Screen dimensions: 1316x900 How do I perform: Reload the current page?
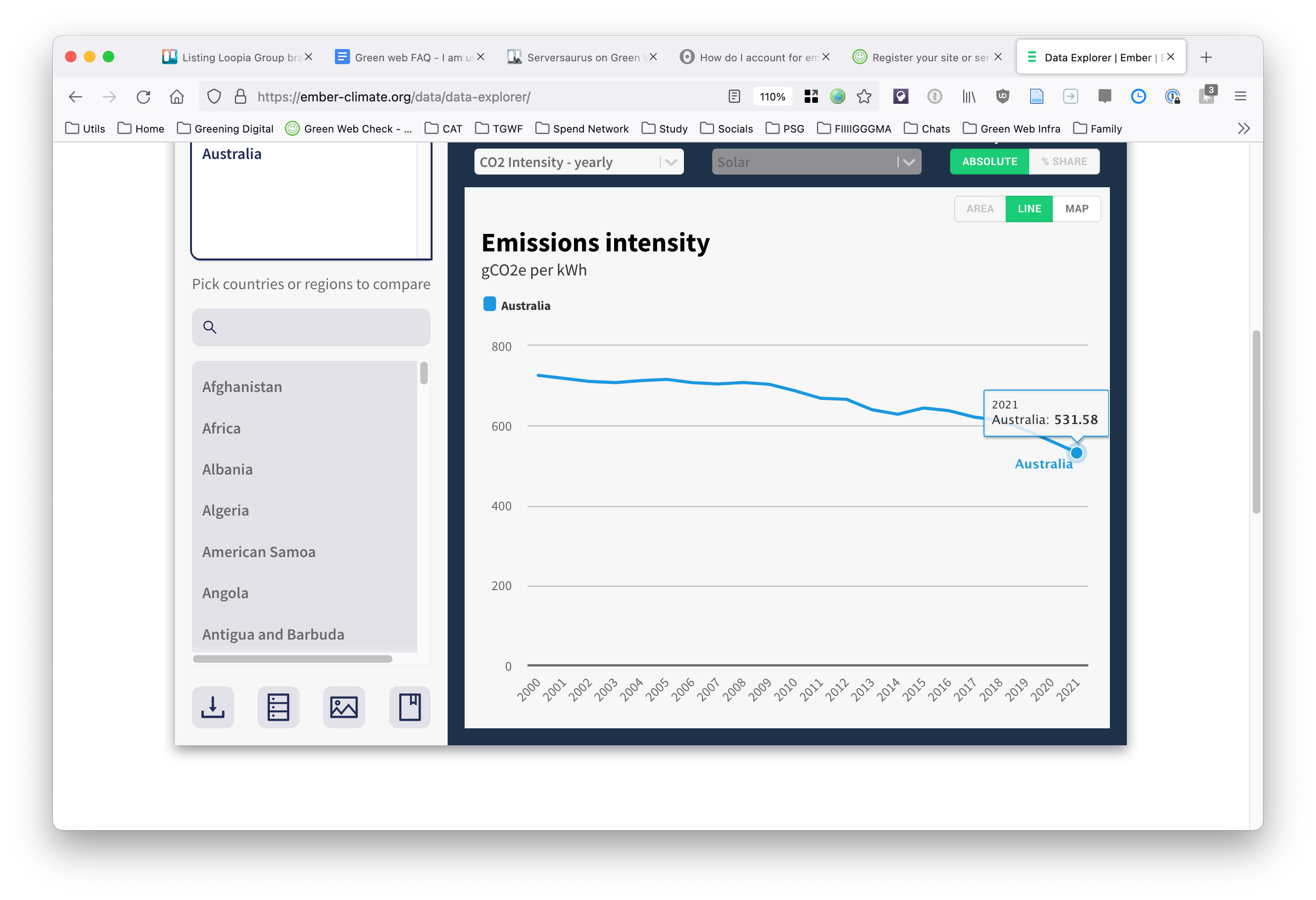tap(143, 97)
